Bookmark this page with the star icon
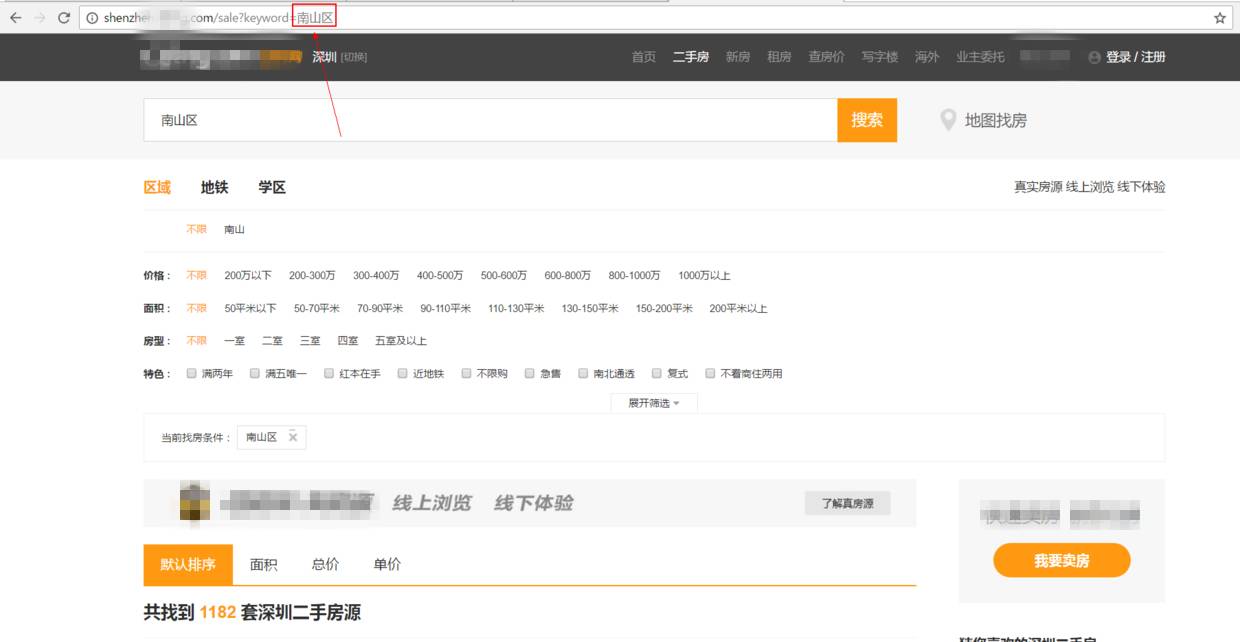 (1220, 18)
